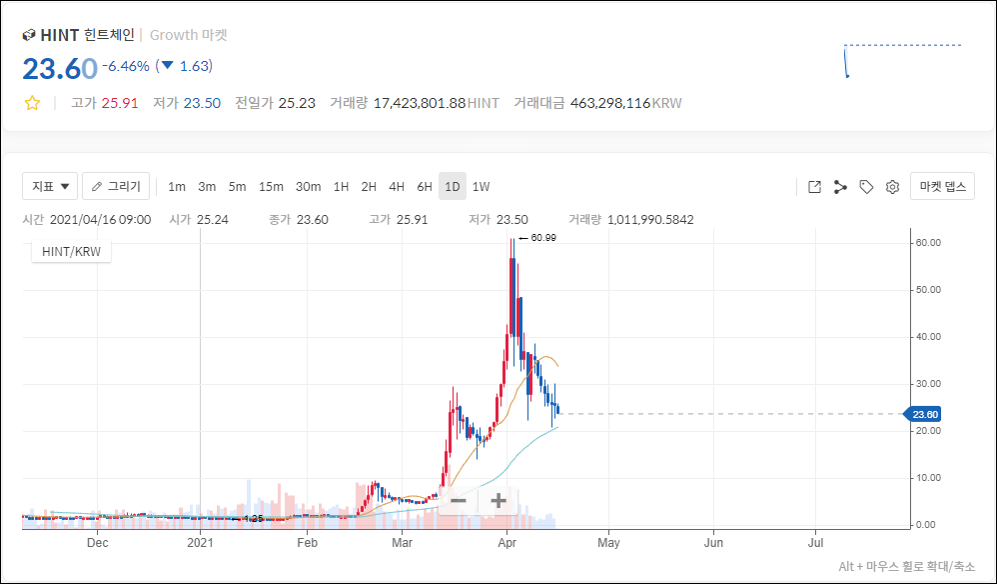Switch to the 1W timeframe
Viewport: 997px width, 584px height.
[481, 187]
